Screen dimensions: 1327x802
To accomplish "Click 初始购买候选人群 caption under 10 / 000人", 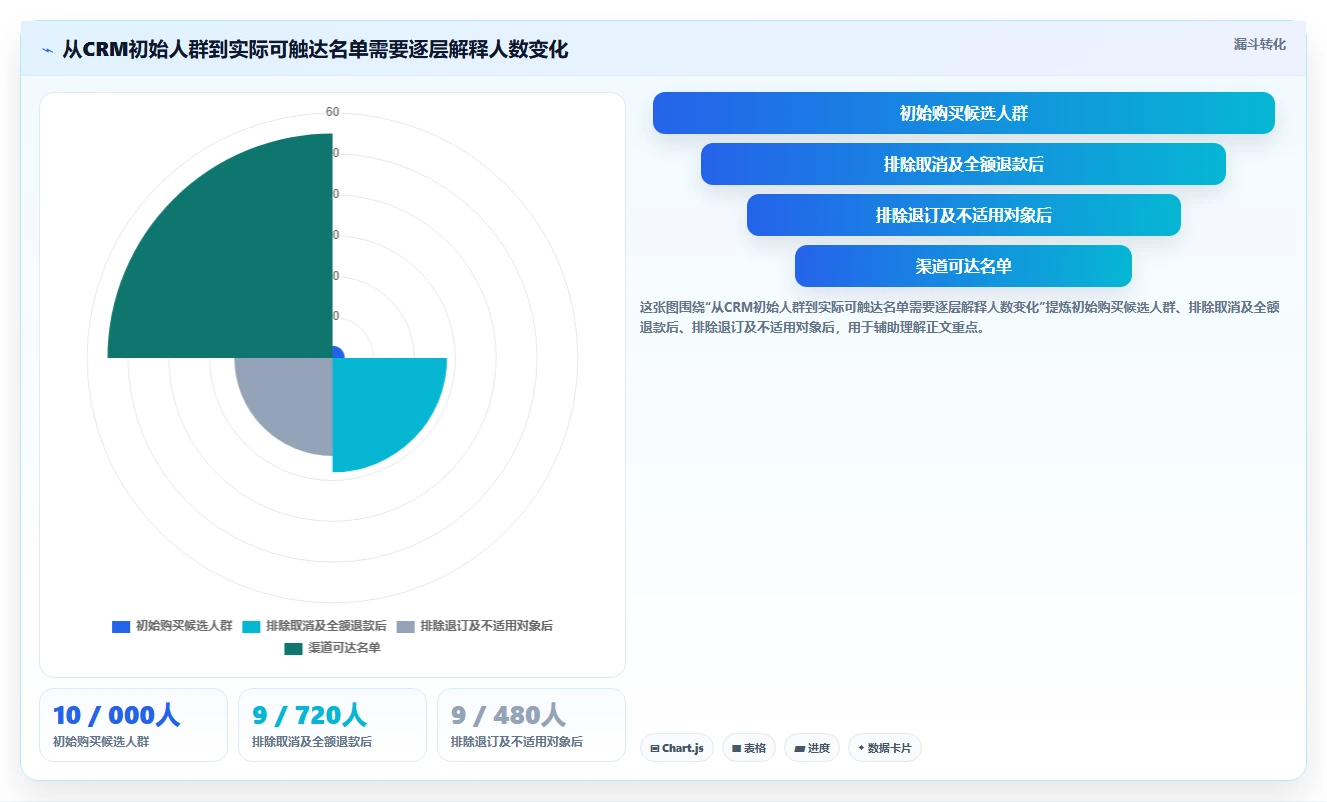I will pos(101,742).
